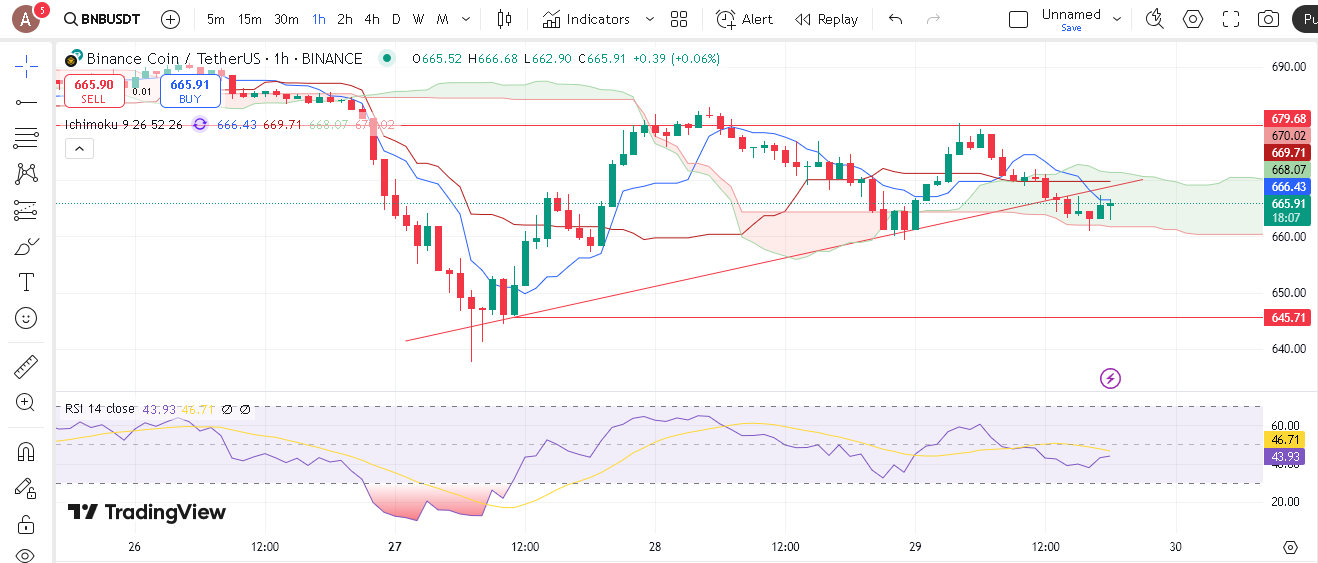Click the 690.00 price axis label
1318x563 pixels.
1288,67
